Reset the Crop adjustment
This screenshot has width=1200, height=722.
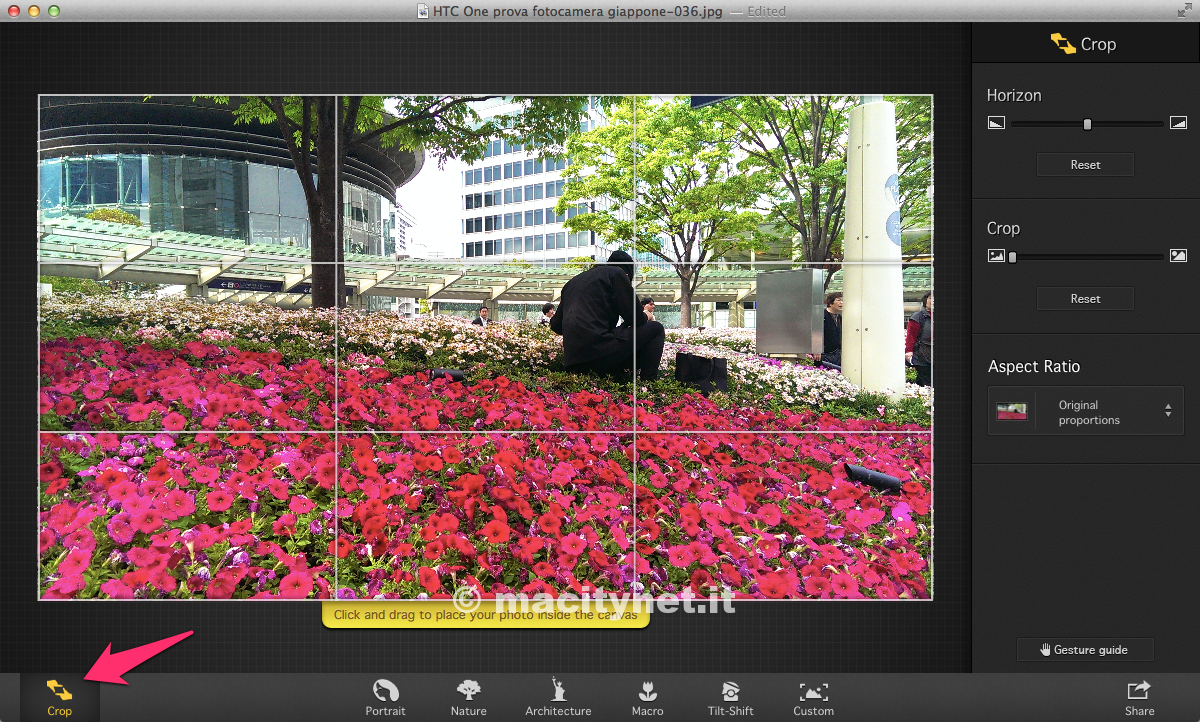click(1085, 299)
